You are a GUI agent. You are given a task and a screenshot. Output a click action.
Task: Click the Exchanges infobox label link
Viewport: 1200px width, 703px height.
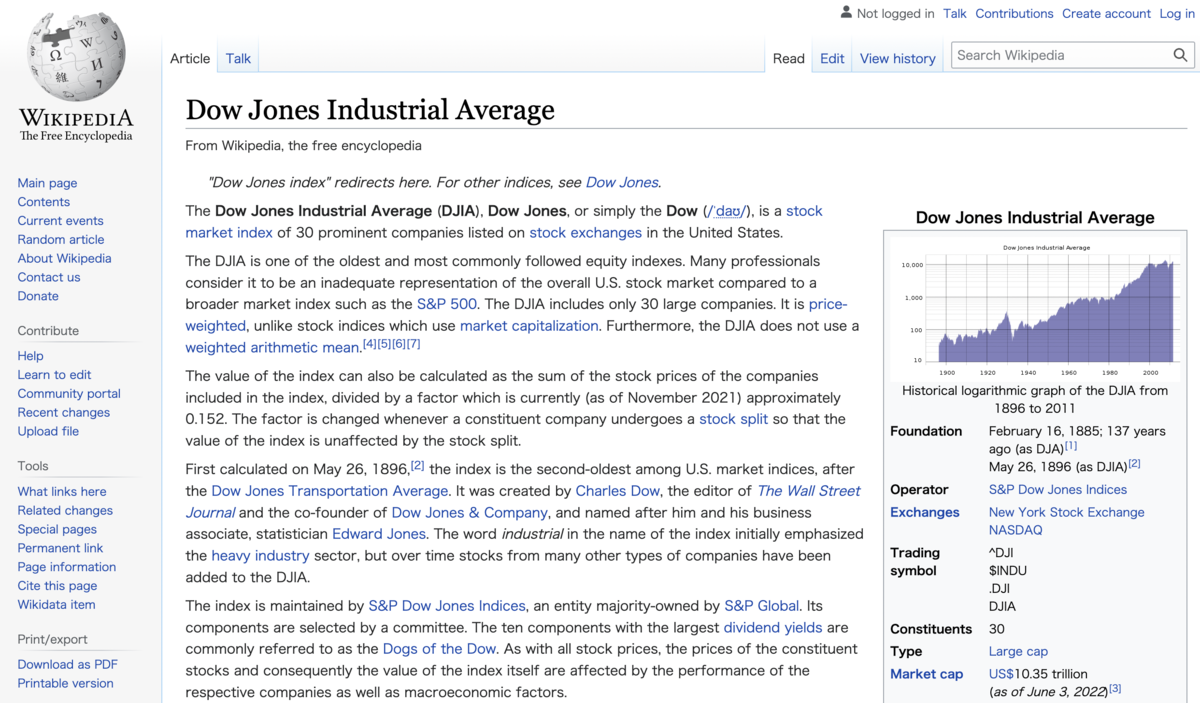pyautogui.click(x=925, y=512)
